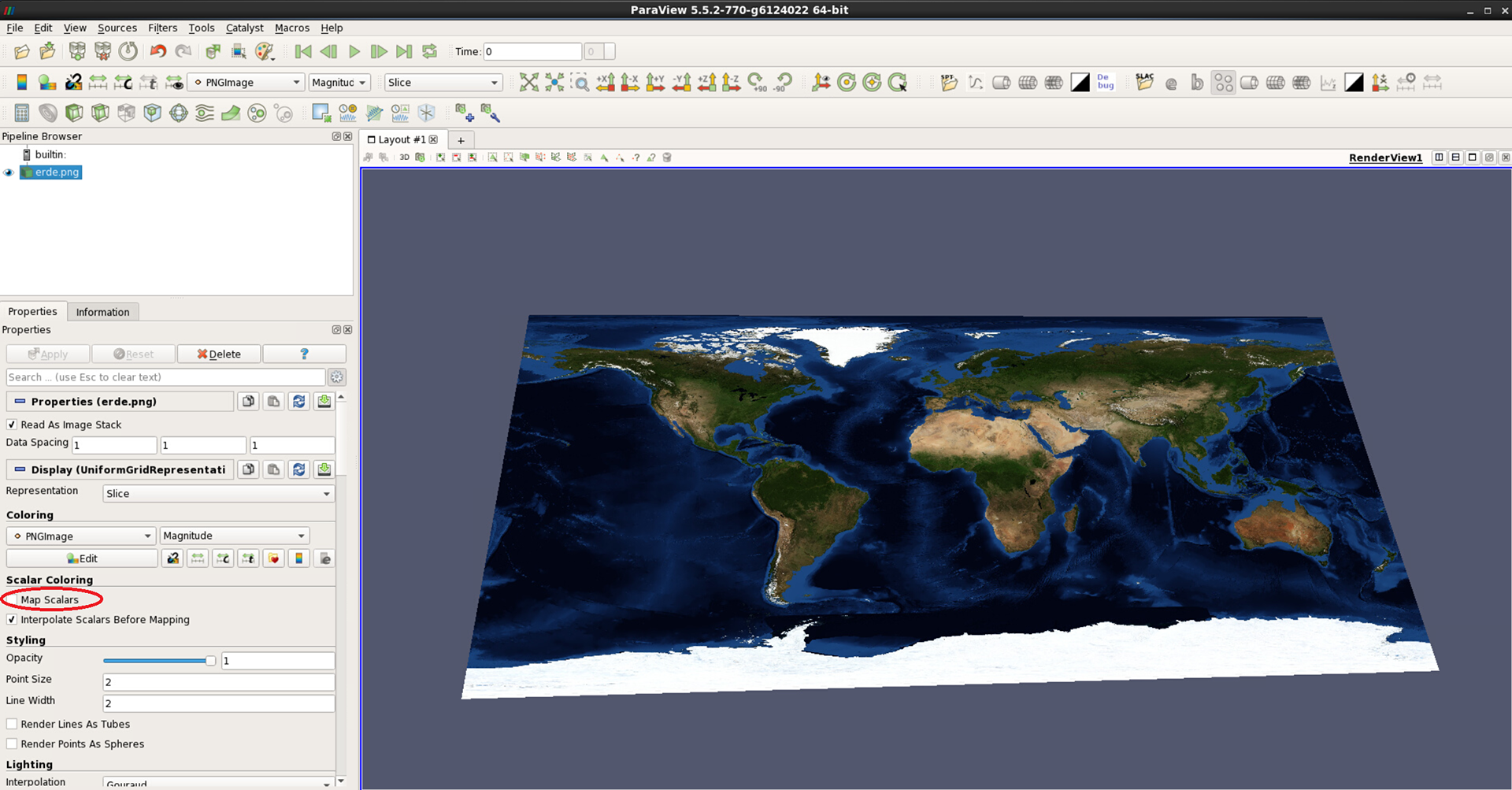Open the PNGImage coloring dropdown in toolbar
Viewport: 1512px width, 790px height.
click(x=247, y=83)
